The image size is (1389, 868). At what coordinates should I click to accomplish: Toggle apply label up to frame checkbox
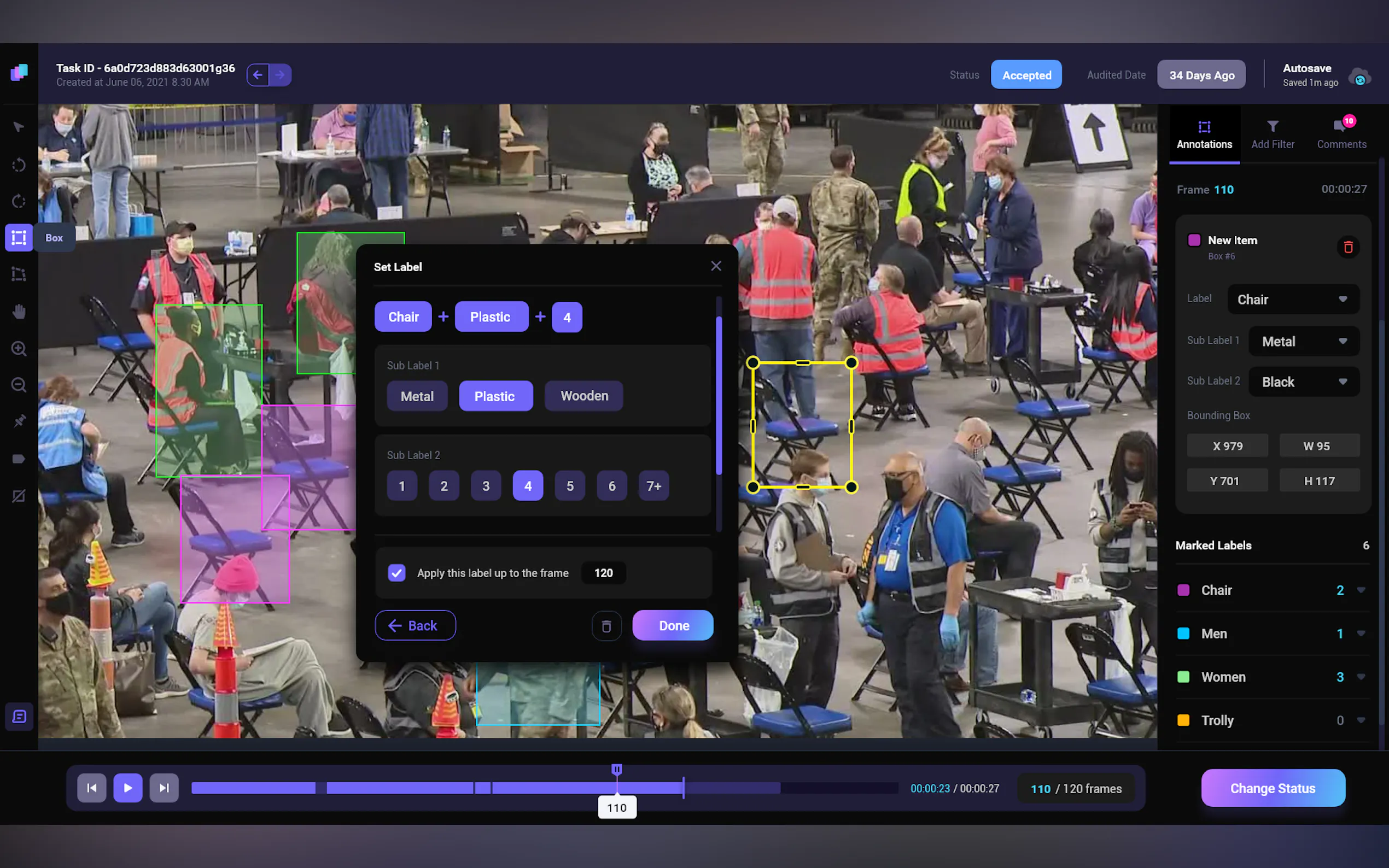(x=397, y=572)
